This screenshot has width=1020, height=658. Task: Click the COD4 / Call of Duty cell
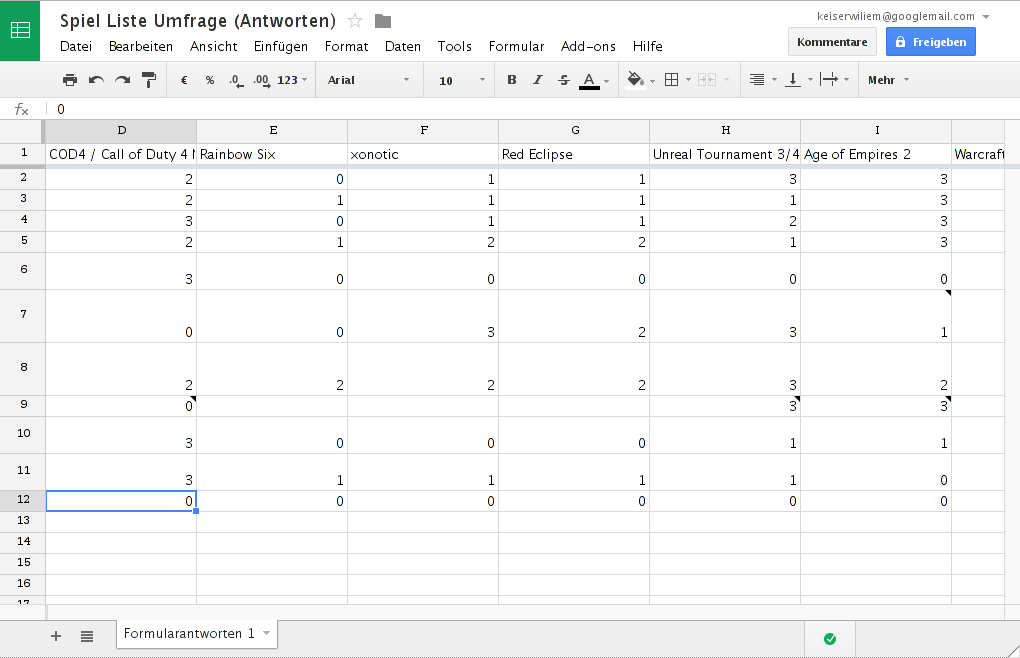(x=121, y=155)
